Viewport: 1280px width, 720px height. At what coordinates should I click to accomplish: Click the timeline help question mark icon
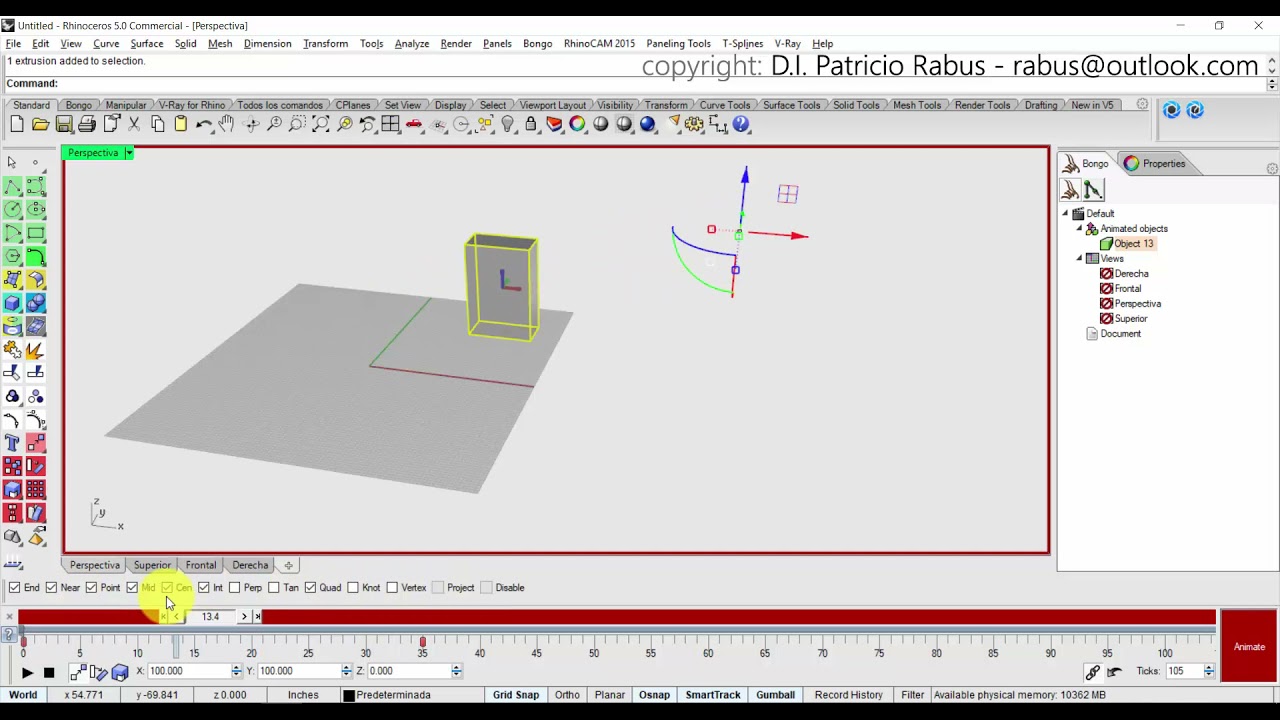click(x=9, y=634)
